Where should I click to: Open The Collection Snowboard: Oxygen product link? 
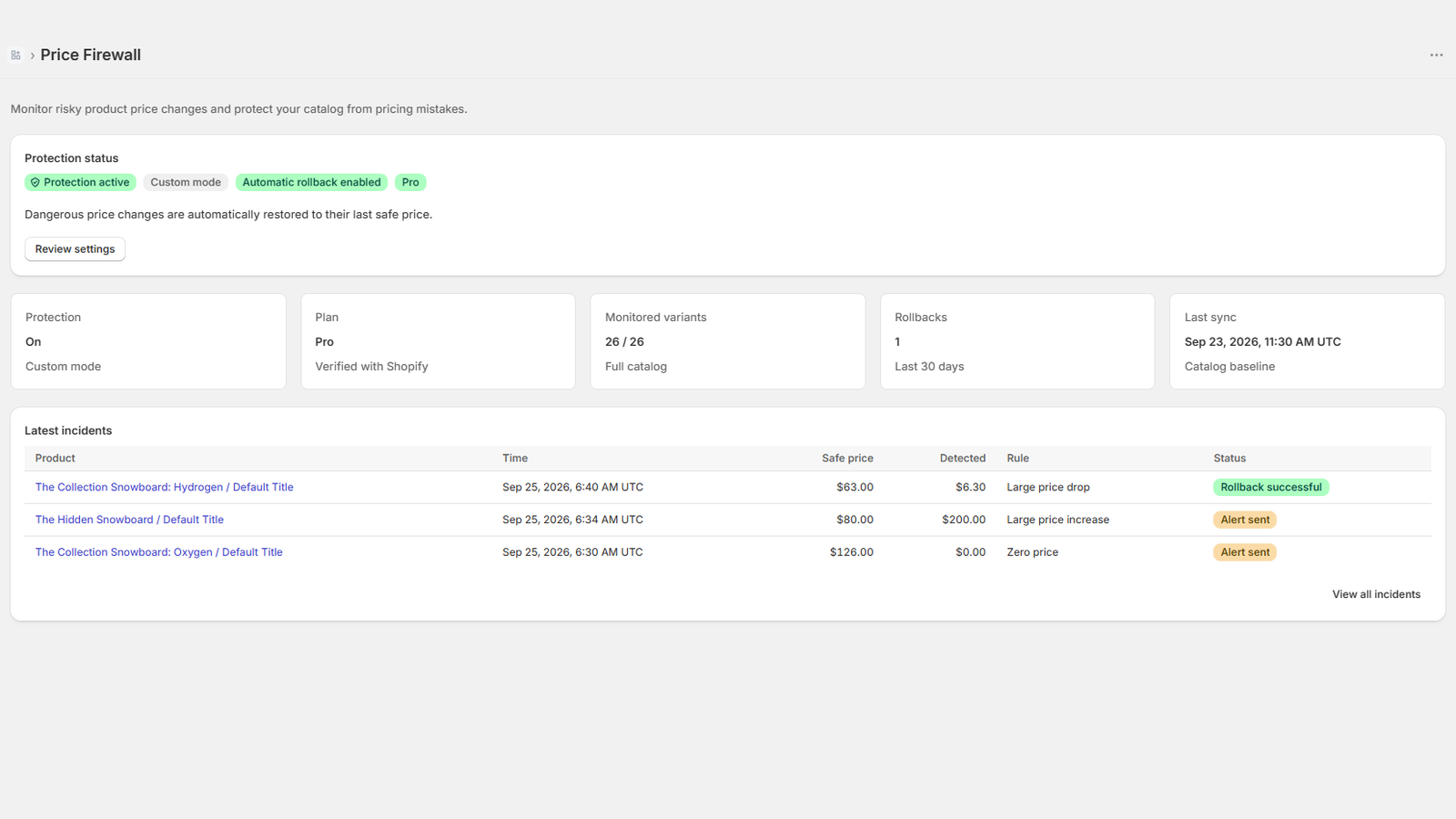(x=158, y=552)
